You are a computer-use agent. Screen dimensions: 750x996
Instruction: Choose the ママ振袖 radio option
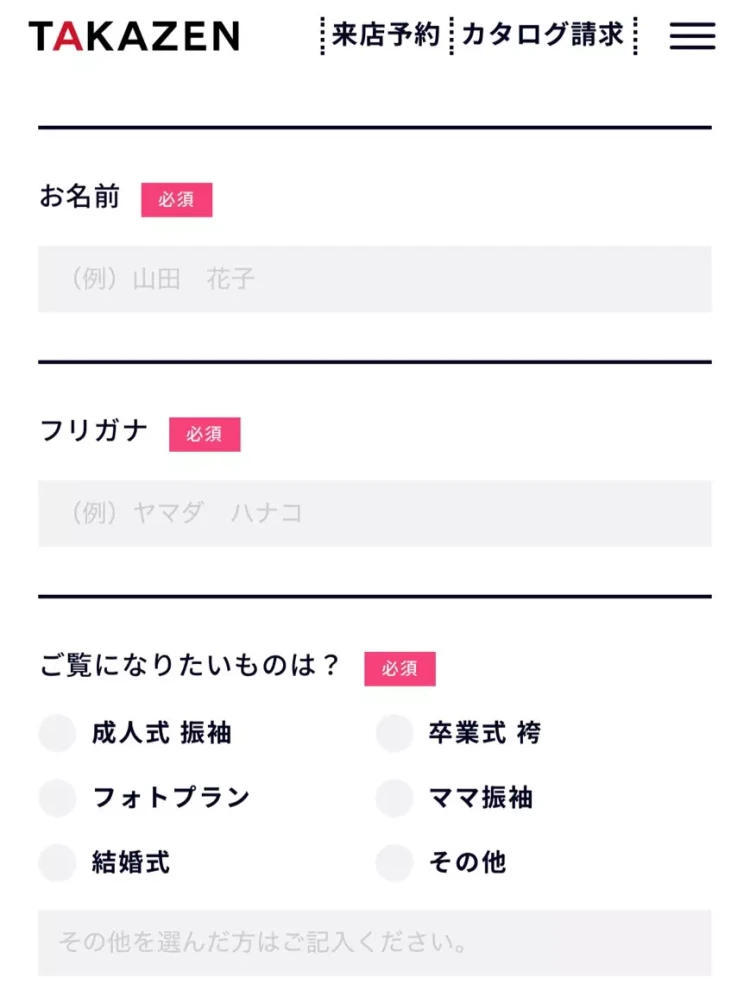point(394,798)
